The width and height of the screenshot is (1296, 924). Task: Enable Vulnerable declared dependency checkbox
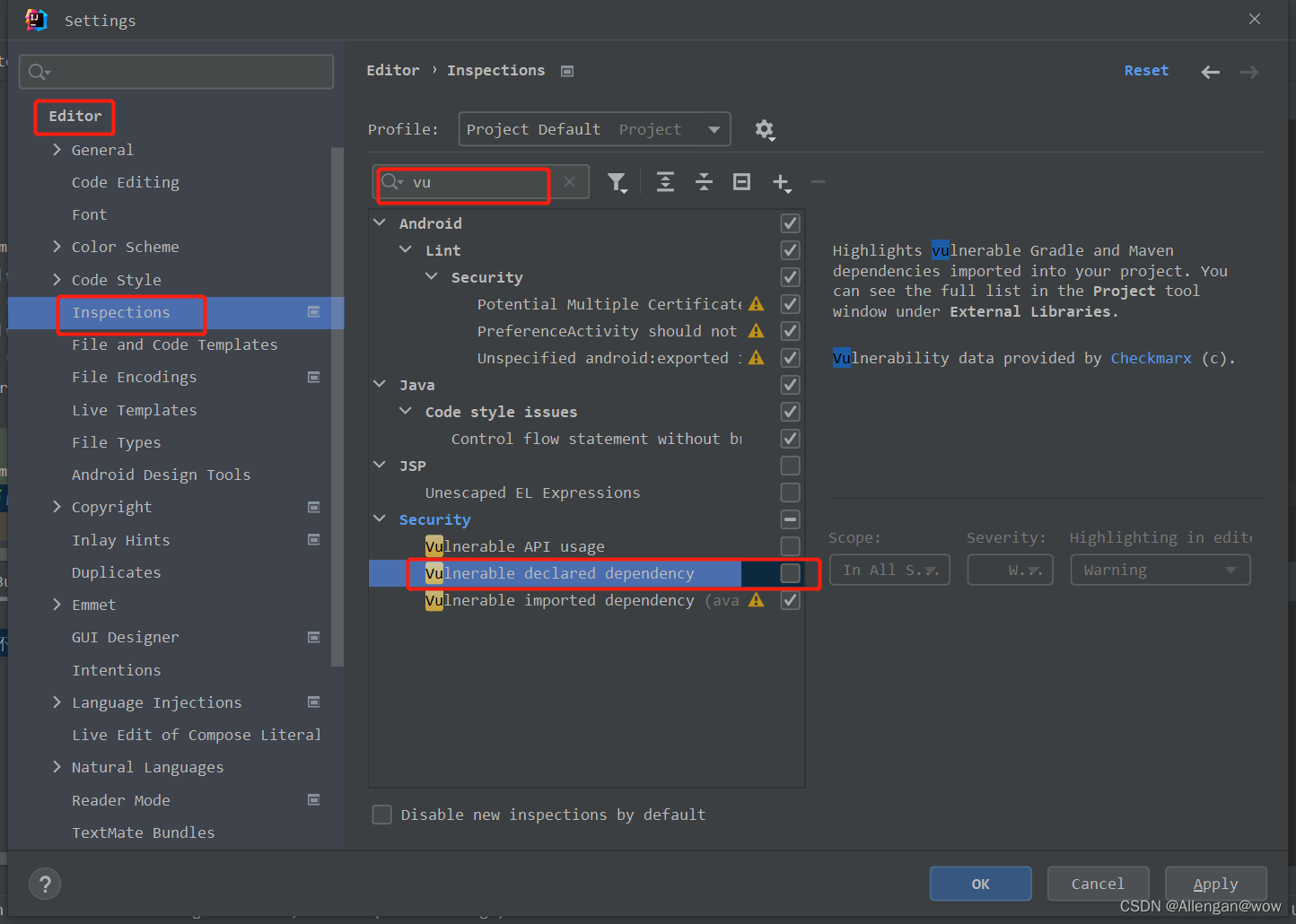790,573
